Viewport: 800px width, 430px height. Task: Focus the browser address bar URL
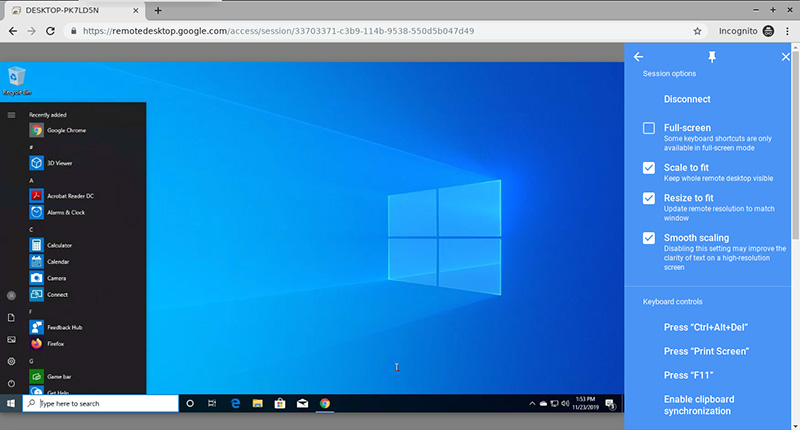278,31
